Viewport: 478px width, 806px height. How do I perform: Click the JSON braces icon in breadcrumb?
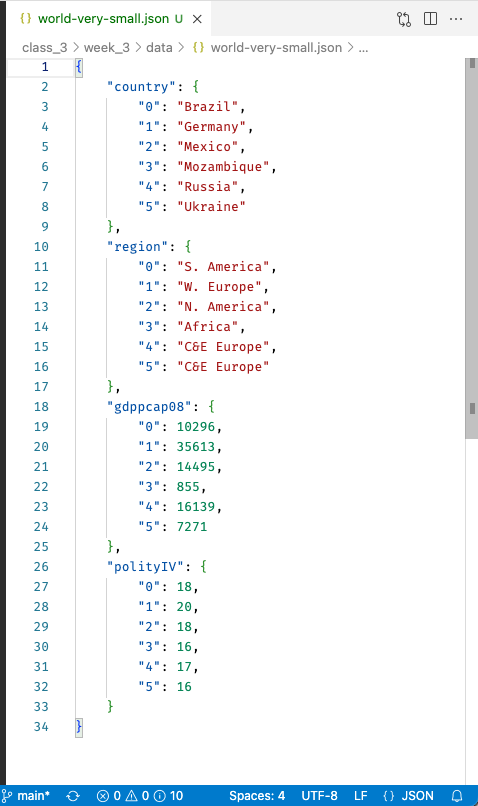198,48
